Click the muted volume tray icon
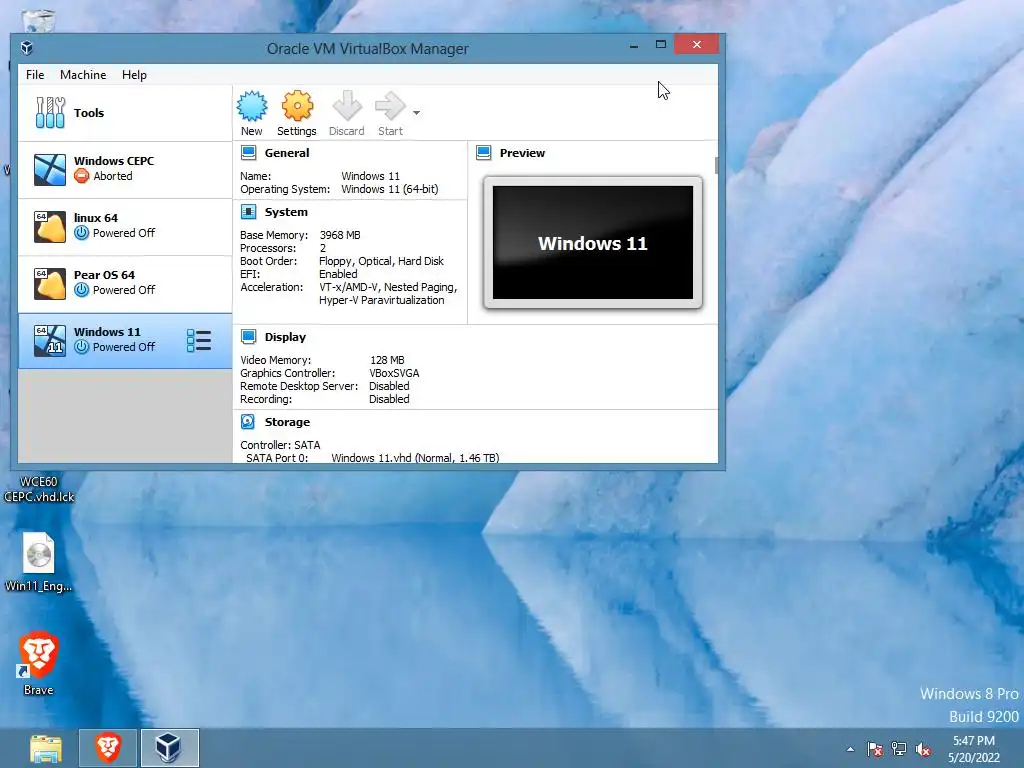This screenshot has height=768, width=1024. (923, 749)
